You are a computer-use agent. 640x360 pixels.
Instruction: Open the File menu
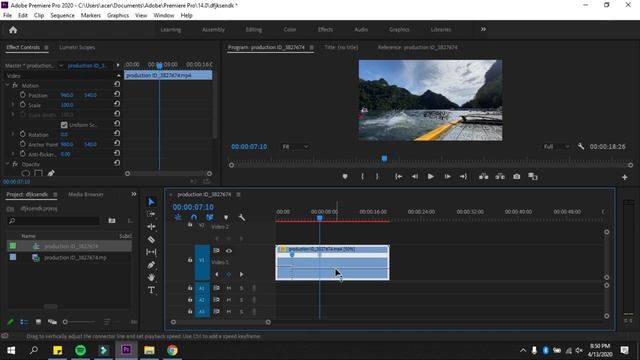[7, 16]
